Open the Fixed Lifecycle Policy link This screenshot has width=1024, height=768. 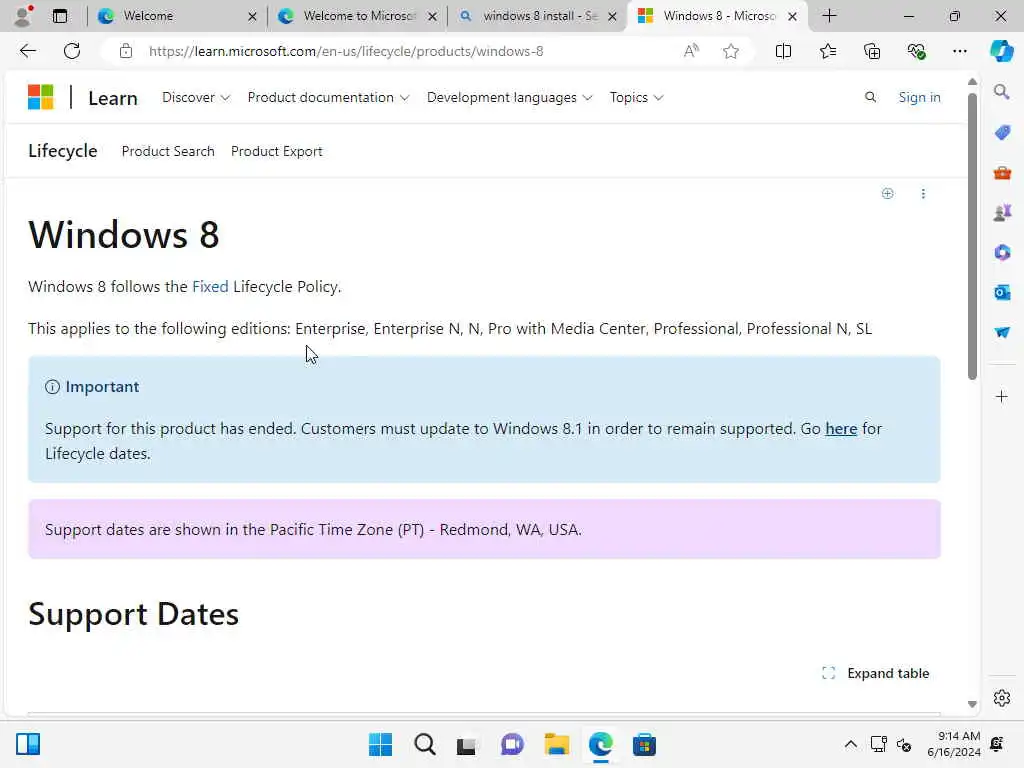click(210, 287)
